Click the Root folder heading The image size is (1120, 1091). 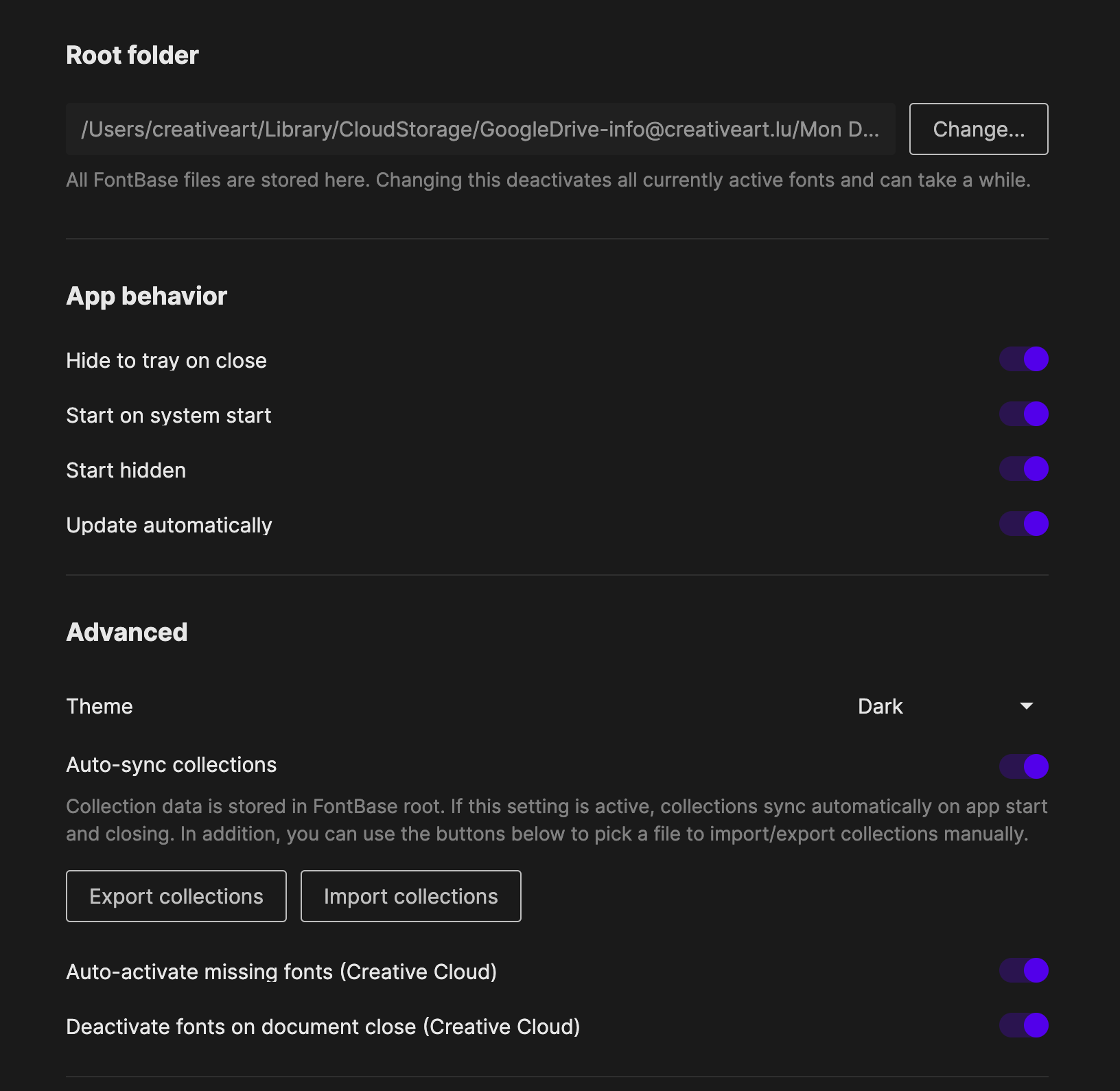[x=132, y=55]
